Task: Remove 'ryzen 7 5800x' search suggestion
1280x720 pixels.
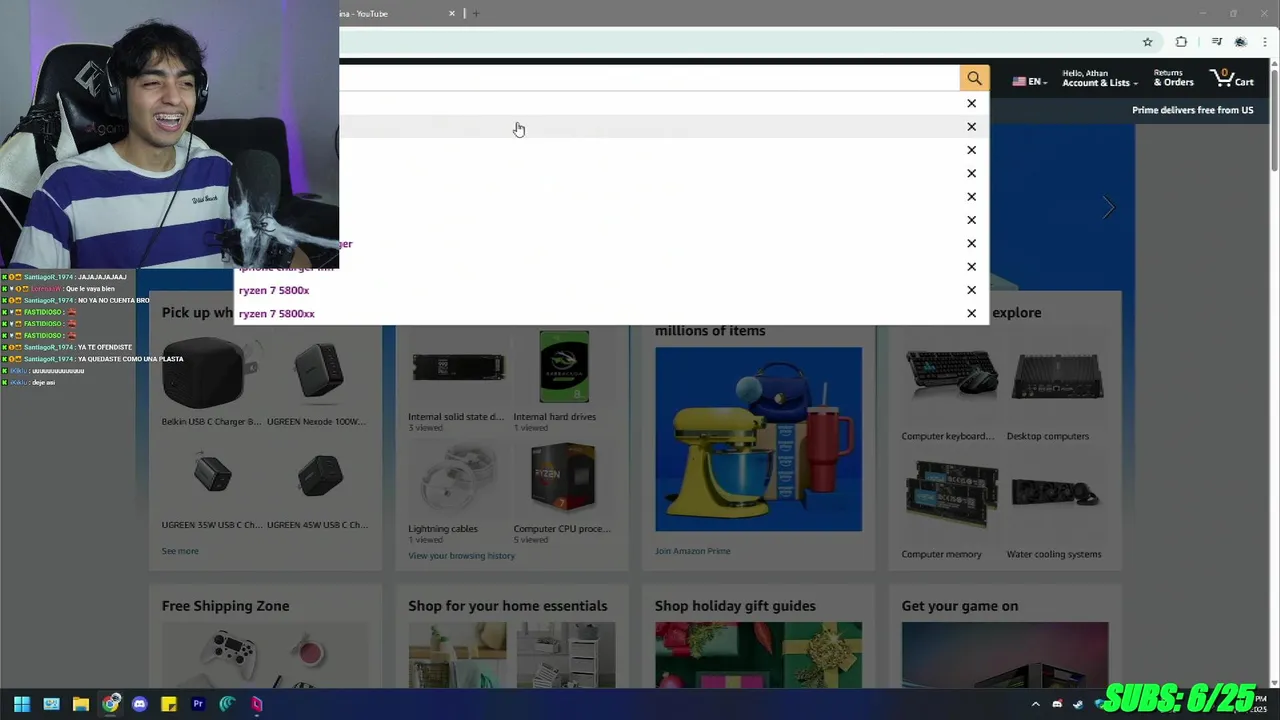Action: [x=971, y=290]
